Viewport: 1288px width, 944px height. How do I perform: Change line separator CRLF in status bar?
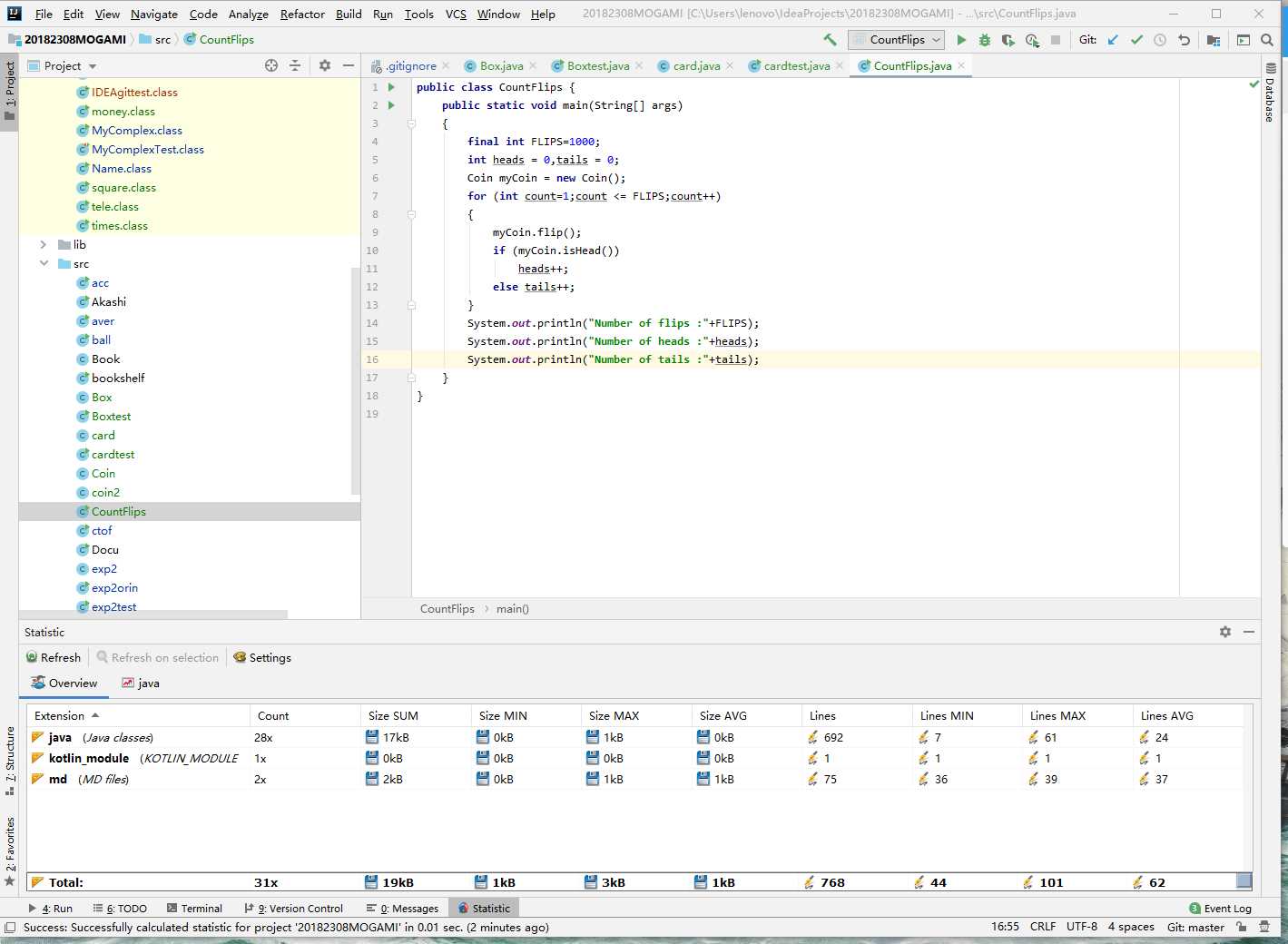1043,927
